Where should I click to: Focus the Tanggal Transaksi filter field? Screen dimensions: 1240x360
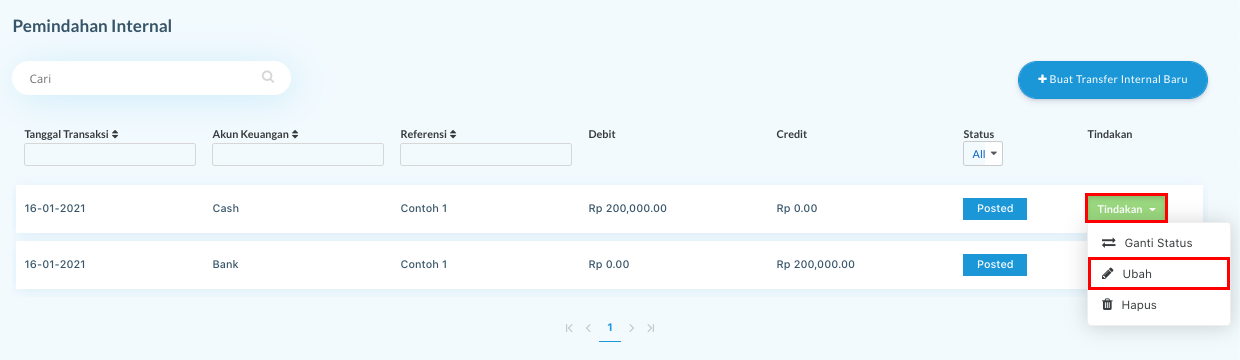[x=110, y=154]
